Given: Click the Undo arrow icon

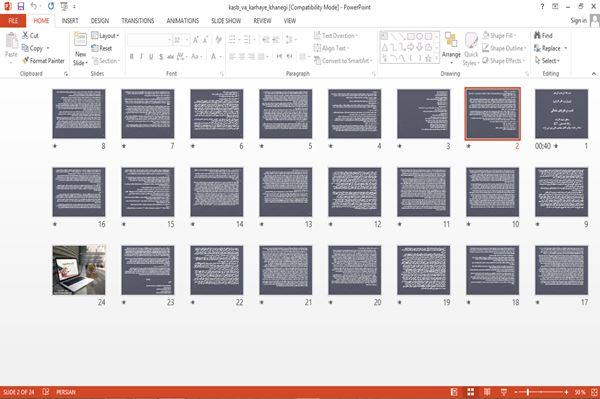Looking at the screenshot, I should click(x=34, y=6).
